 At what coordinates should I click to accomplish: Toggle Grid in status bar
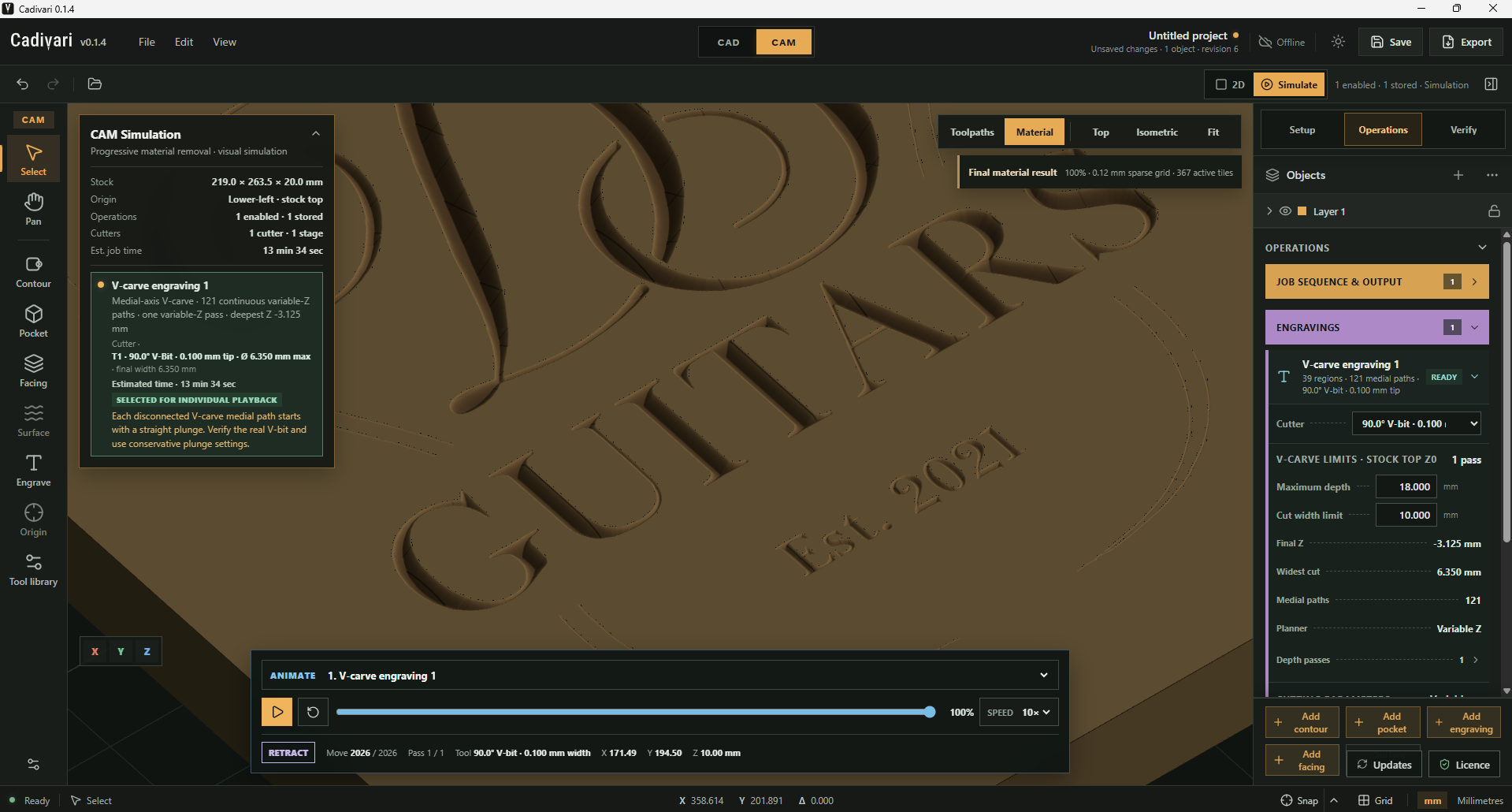pos(1376,800)
